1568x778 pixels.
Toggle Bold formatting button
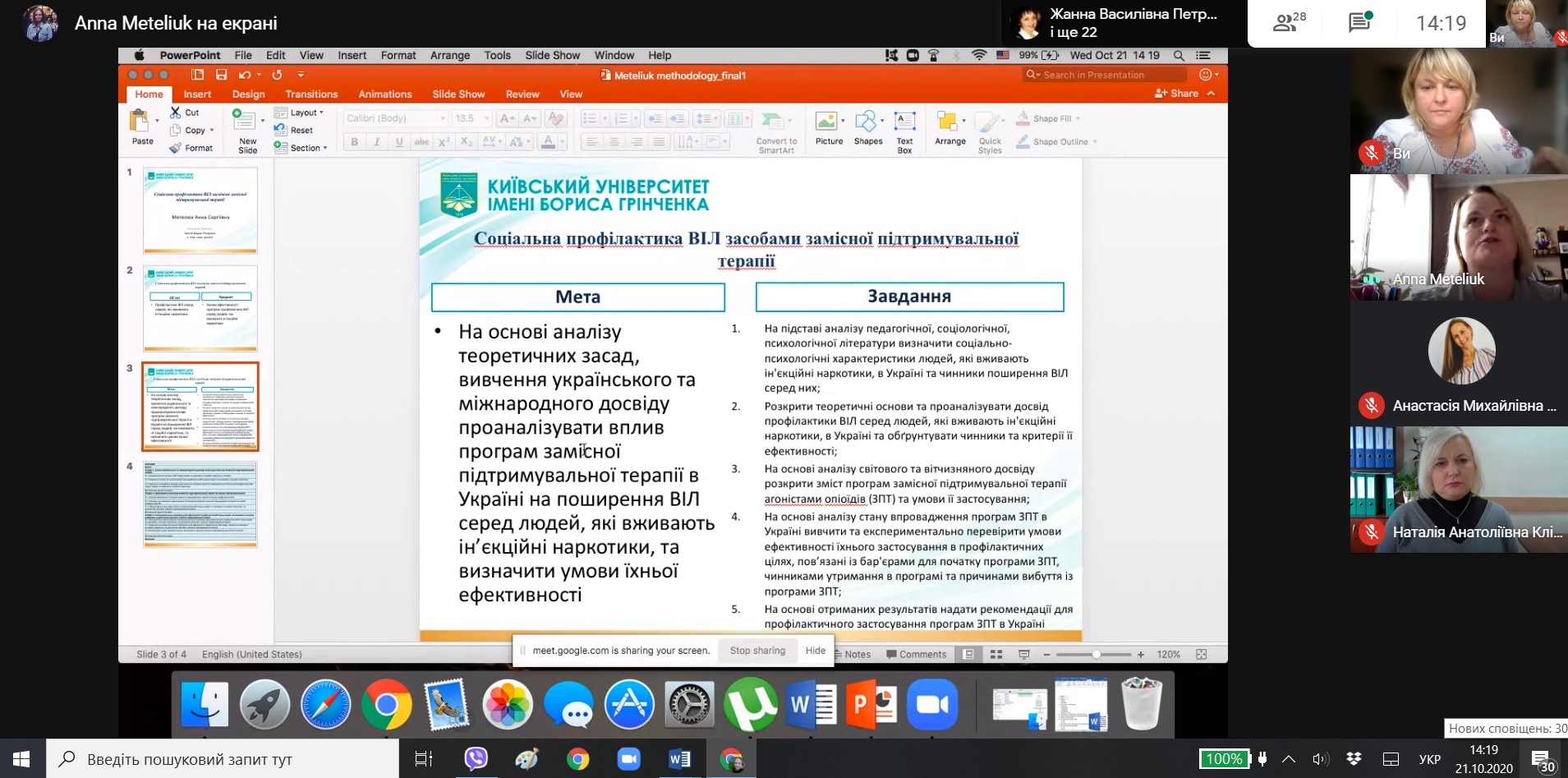pos(354,142)
